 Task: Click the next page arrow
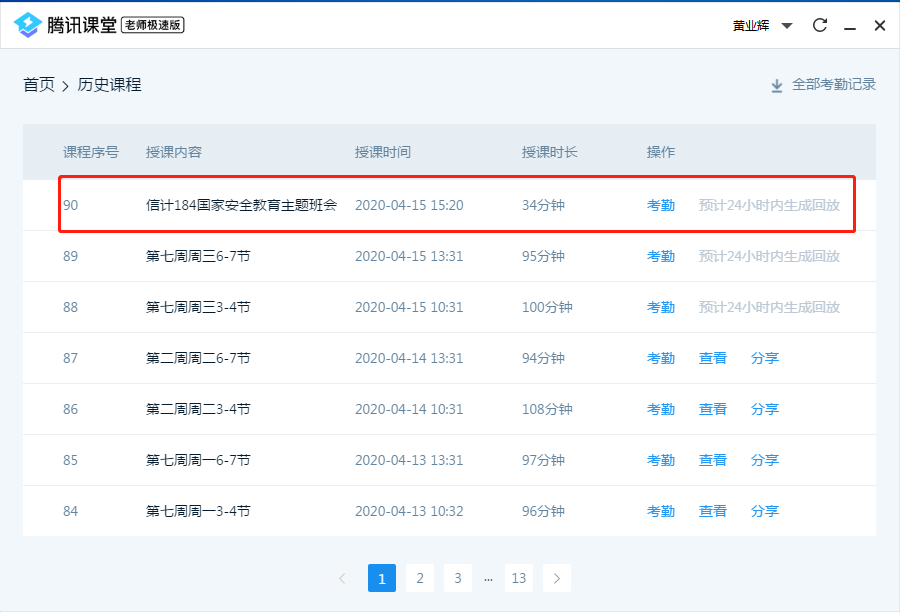coord(557,578)
